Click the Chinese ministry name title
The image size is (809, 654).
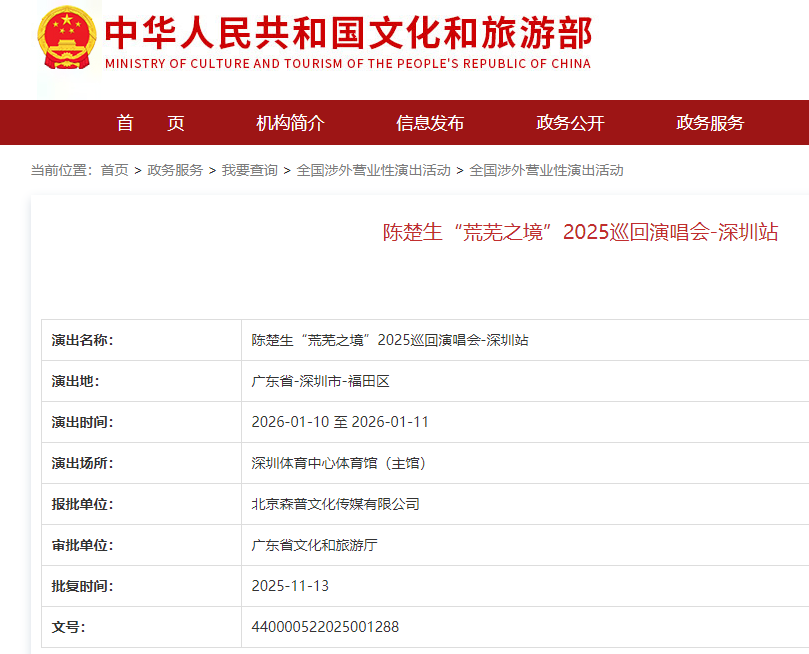pyautogui.click(x=348, y=31)
